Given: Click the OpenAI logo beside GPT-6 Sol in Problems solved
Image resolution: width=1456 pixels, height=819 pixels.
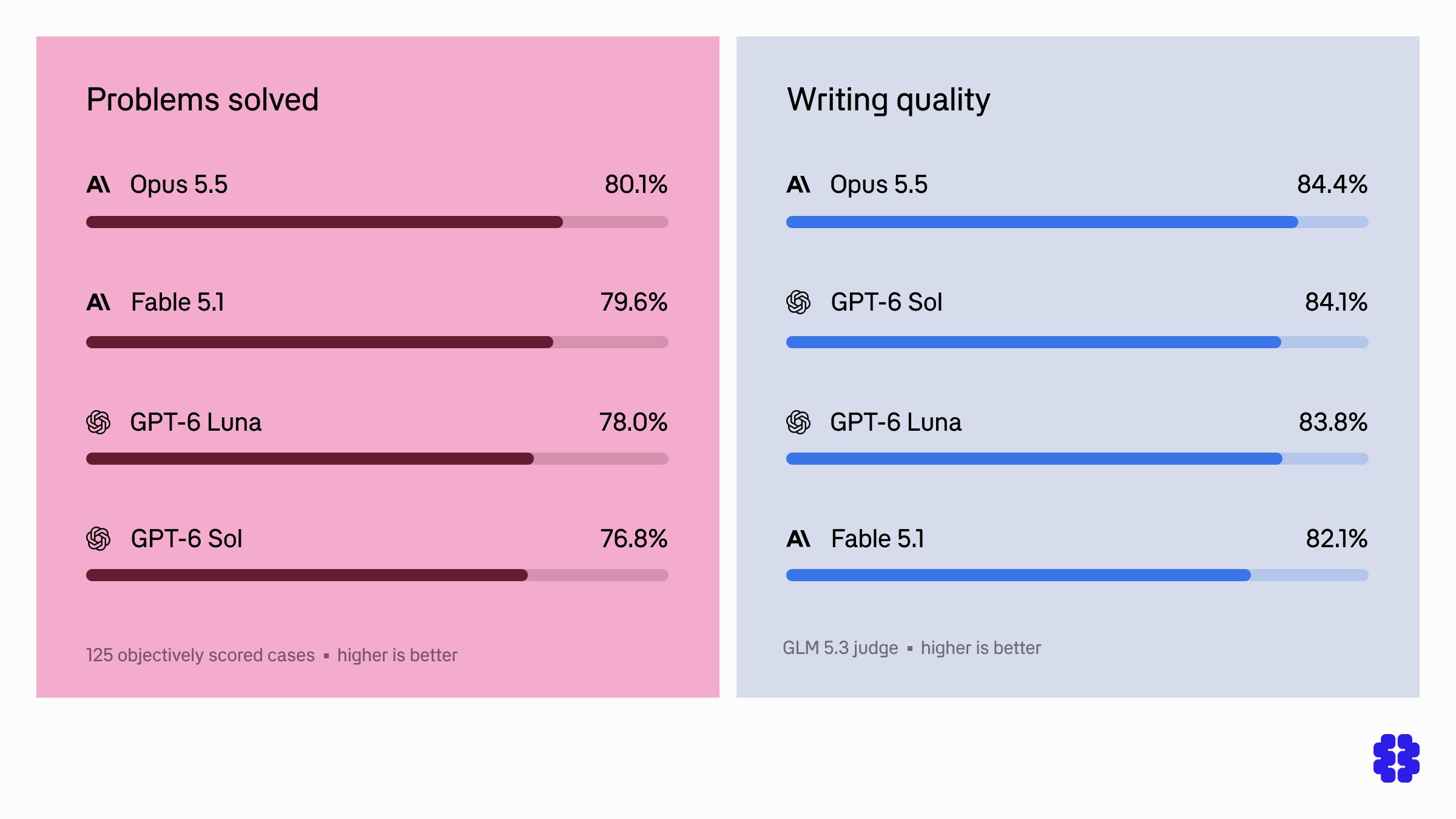Looking at the screenshot, I should (98, 539).
